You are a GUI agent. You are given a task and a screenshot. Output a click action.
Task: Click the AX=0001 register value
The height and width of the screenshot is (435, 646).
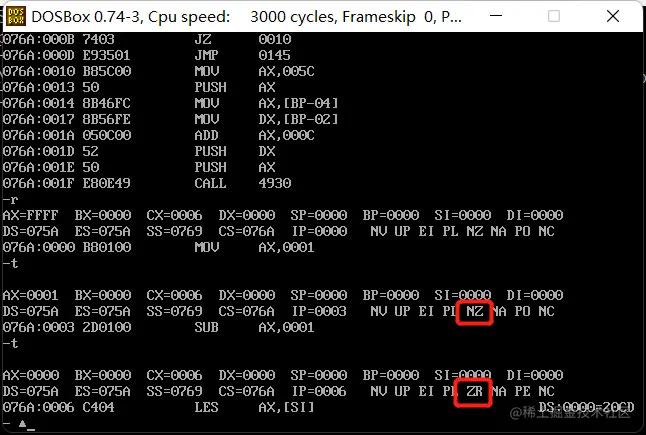pyautogui.click(x=30, y=295)
